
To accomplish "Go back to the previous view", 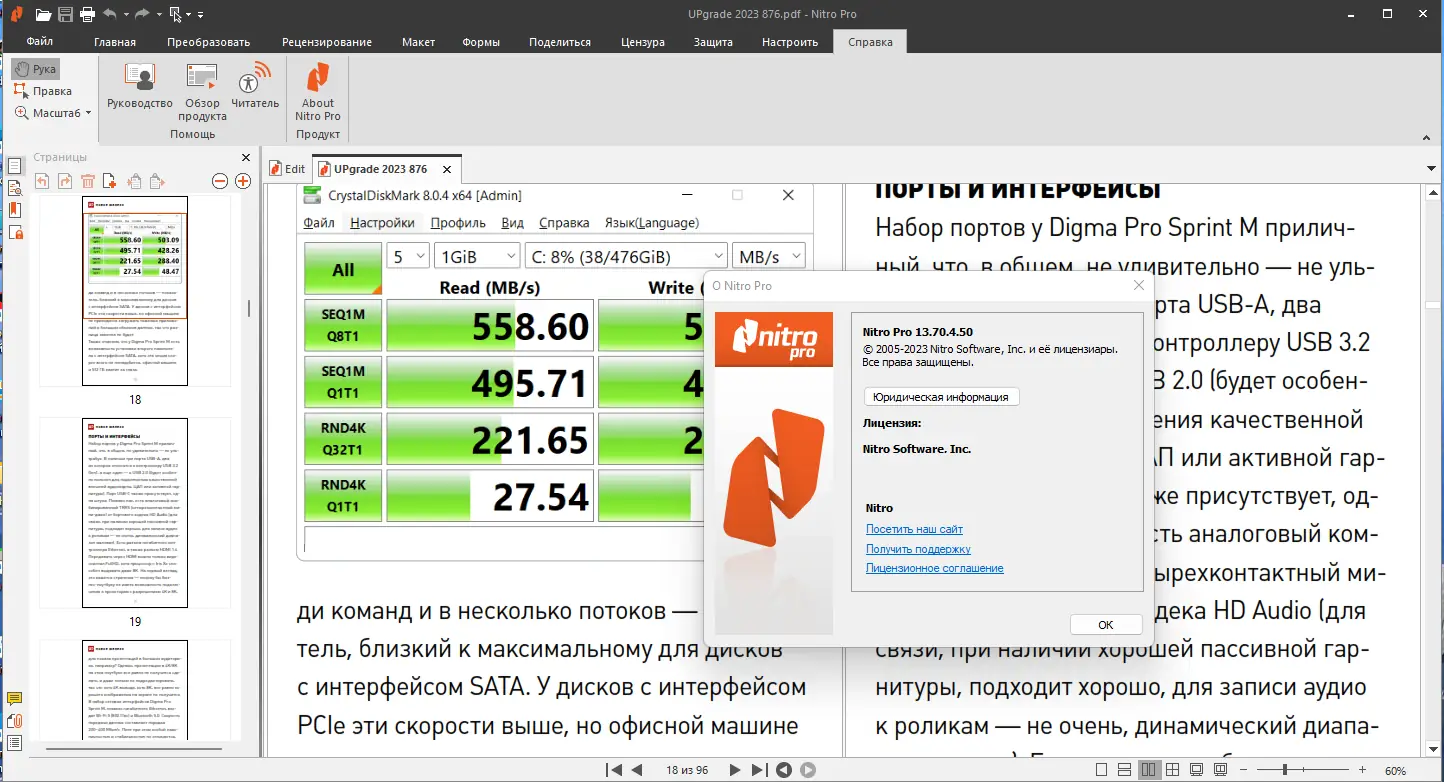I will point(784,770).
